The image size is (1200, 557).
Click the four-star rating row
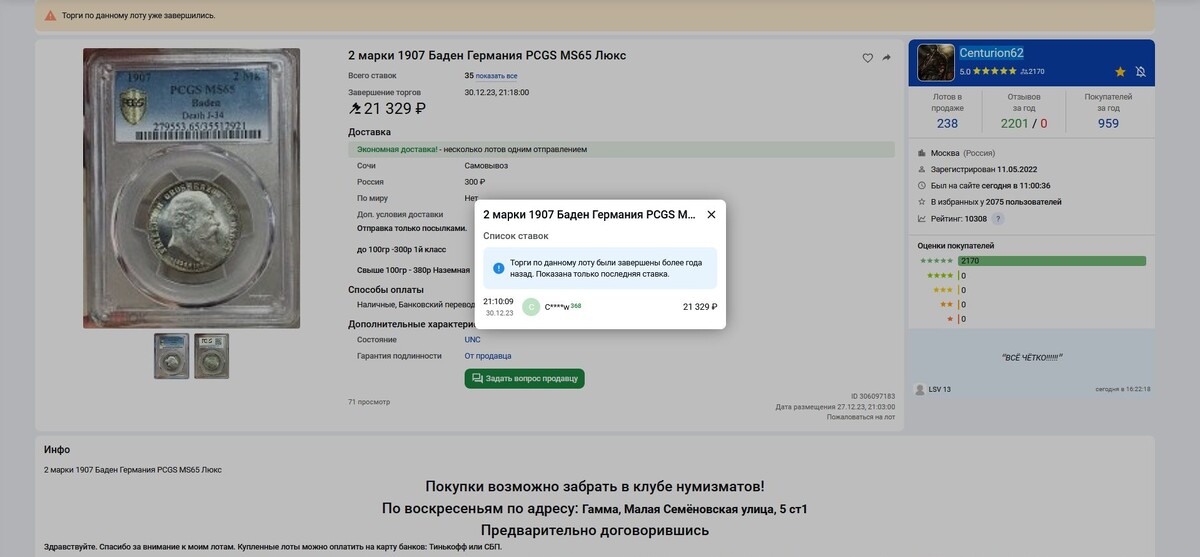(1033, 275)
